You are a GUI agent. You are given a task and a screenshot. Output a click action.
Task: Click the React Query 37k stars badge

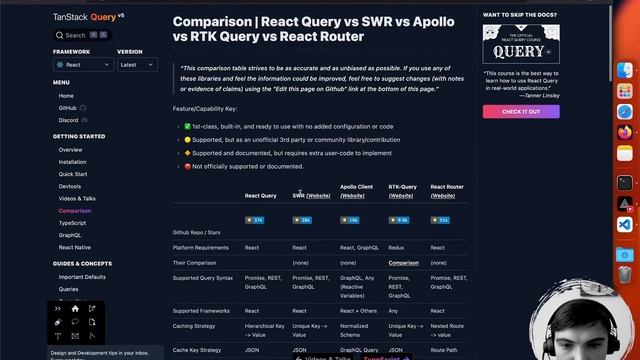click(x=254, y=220)
